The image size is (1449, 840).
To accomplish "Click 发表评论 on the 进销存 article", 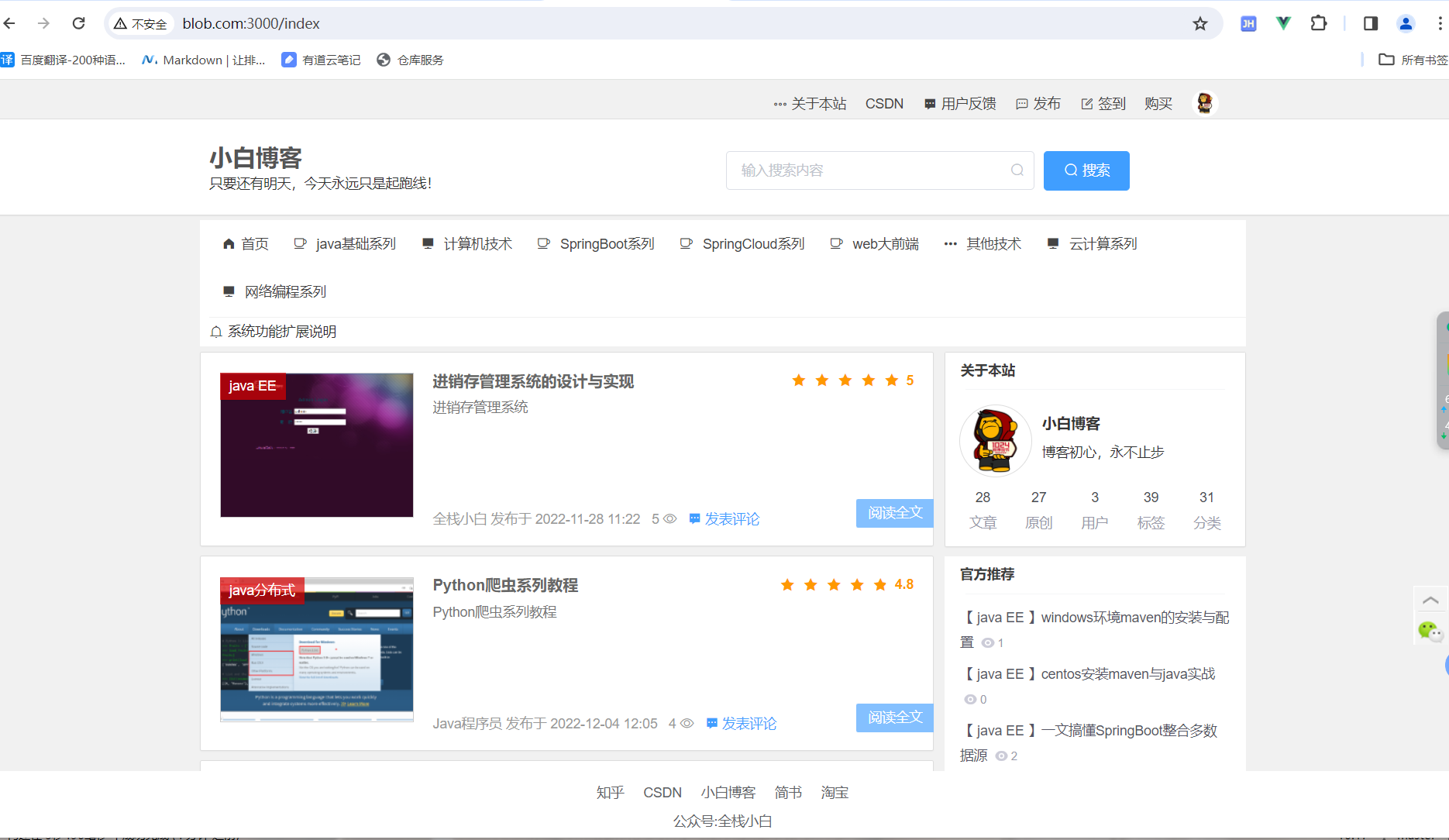I will (724, 519).
